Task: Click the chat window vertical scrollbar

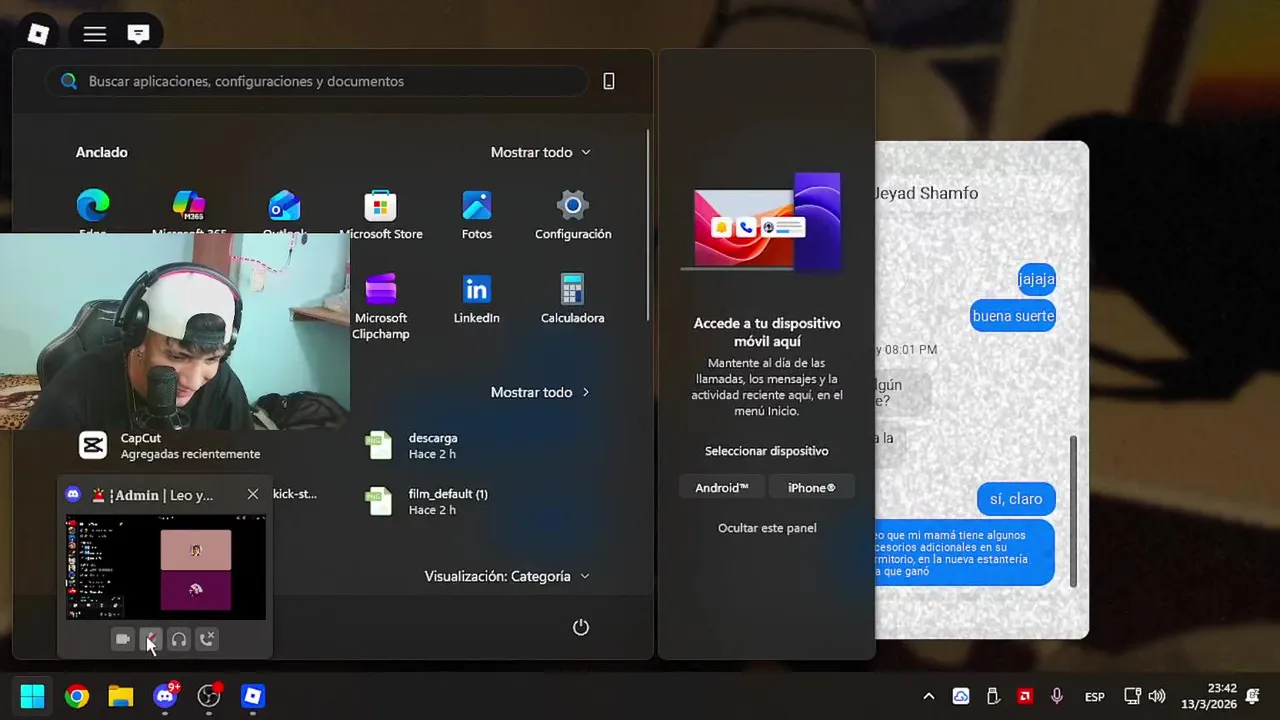Action: click(x=1074, y=510)
